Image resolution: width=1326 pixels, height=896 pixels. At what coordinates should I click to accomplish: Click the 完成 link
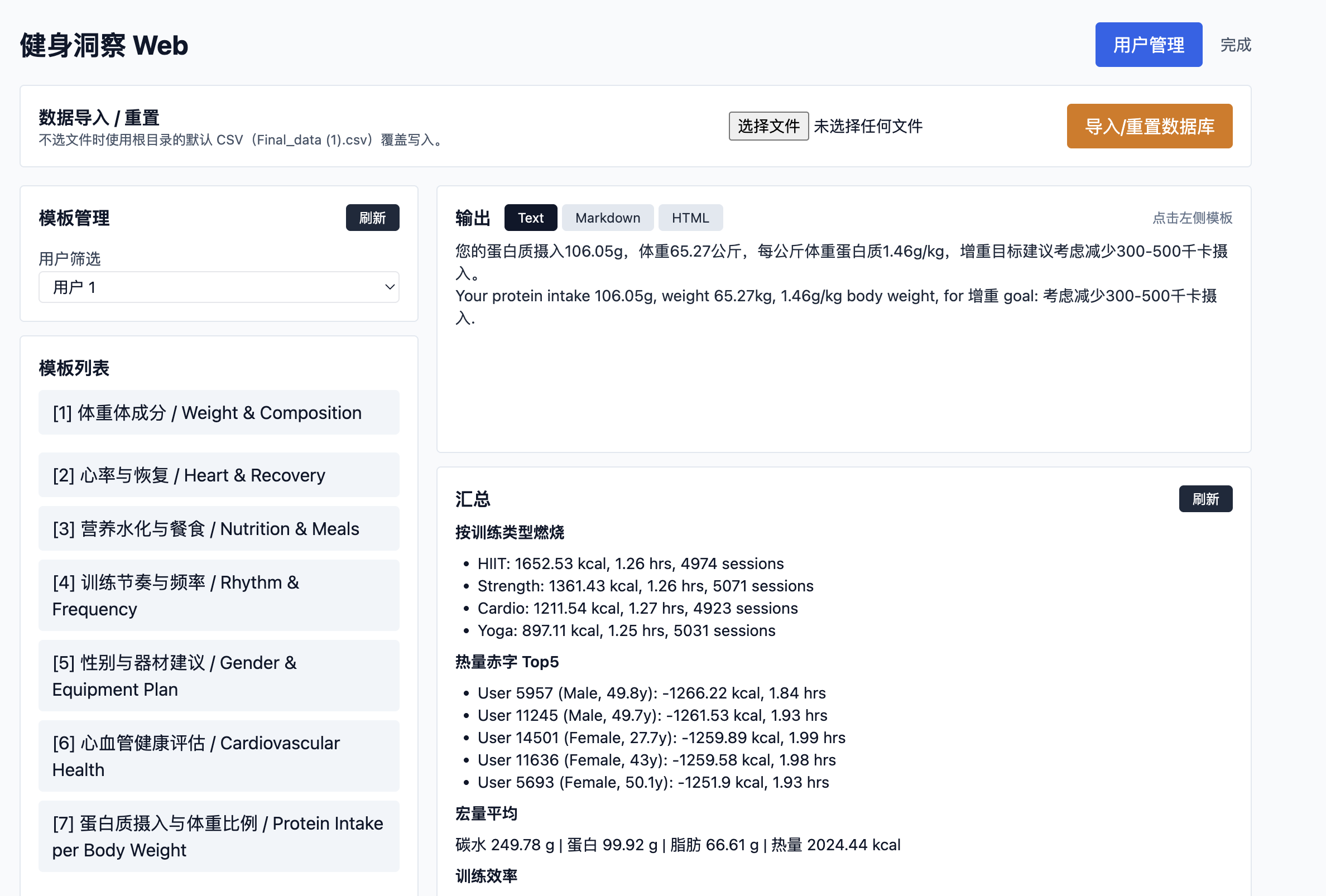pos(1235,44)
